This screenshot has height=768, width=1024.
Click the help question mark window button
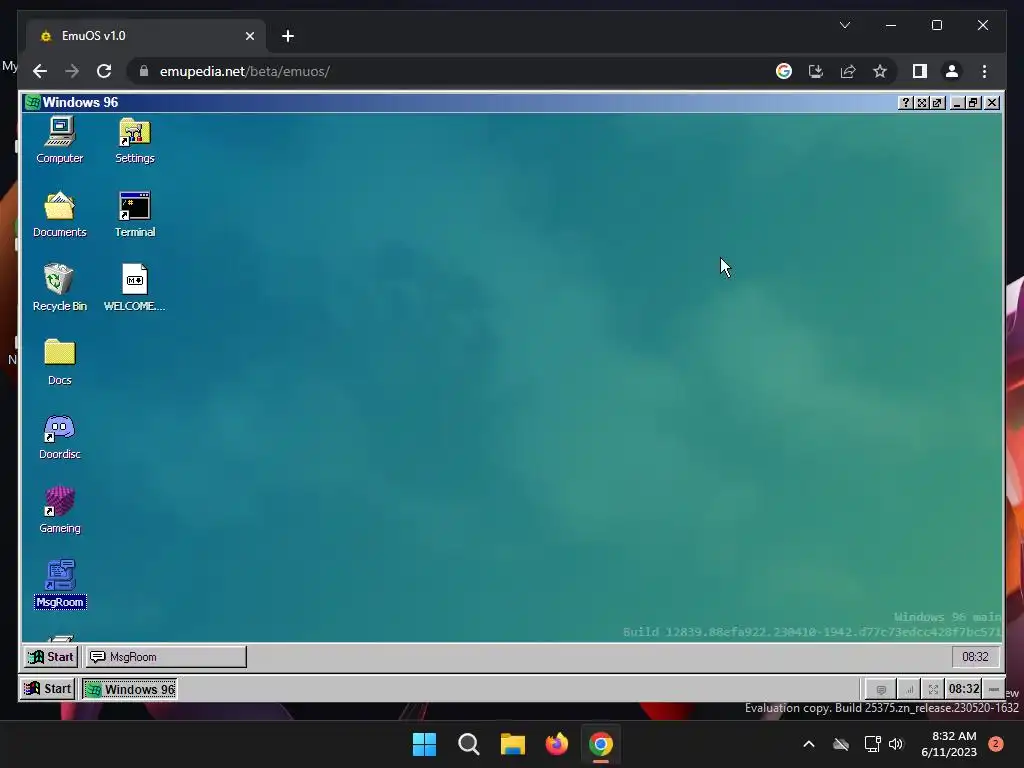click(905, 103)
